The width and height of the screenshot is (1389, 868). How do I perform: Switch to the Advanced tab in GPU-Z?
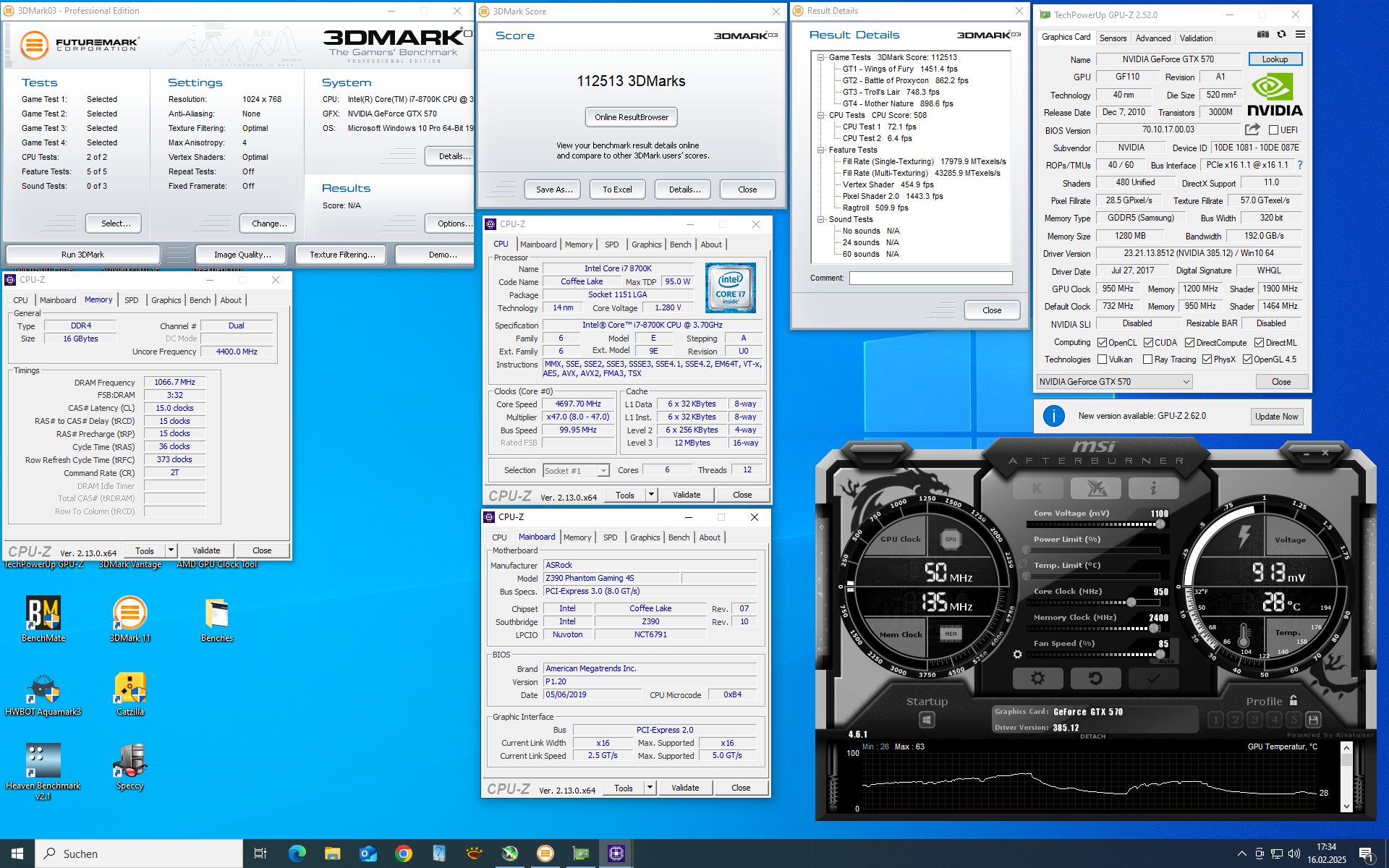1152,38
